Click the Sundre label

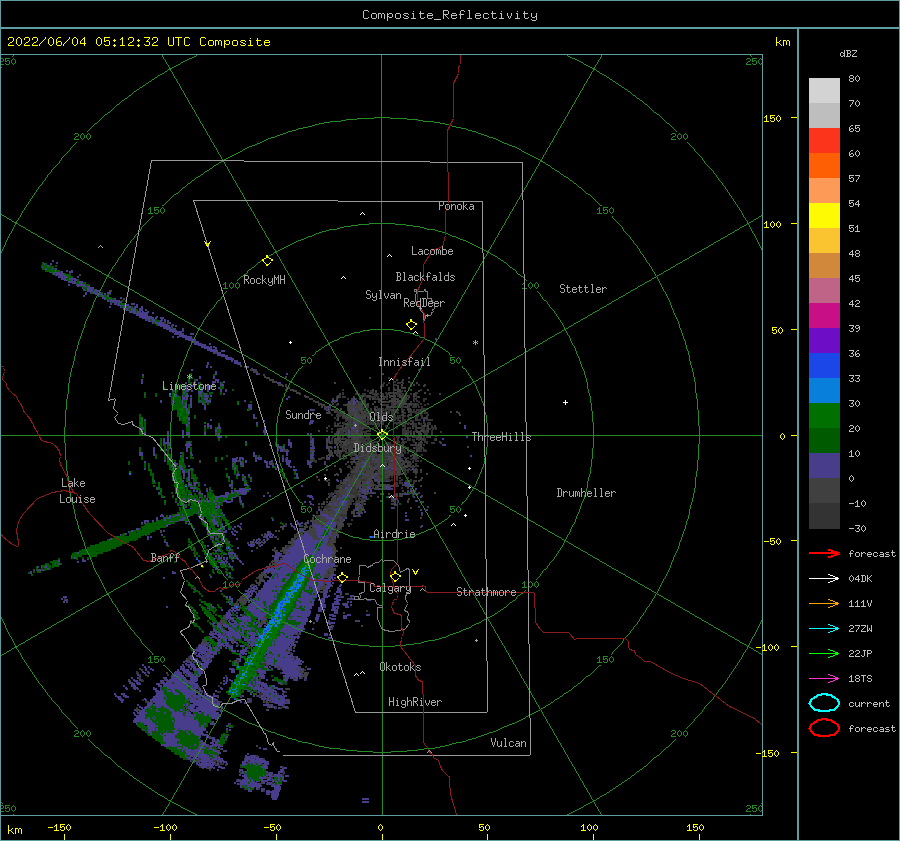pos(303,414)
